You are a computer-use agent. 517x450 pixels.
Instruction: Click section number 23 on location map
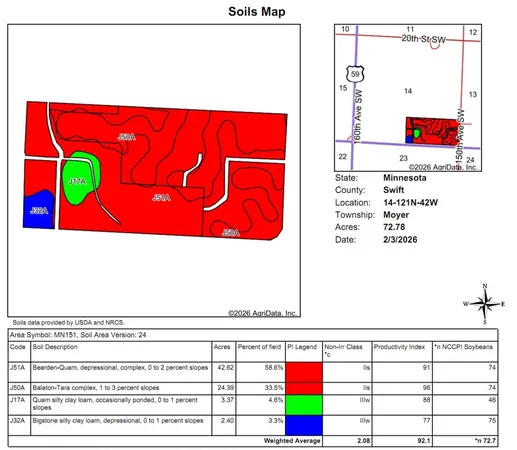[403, 158]
